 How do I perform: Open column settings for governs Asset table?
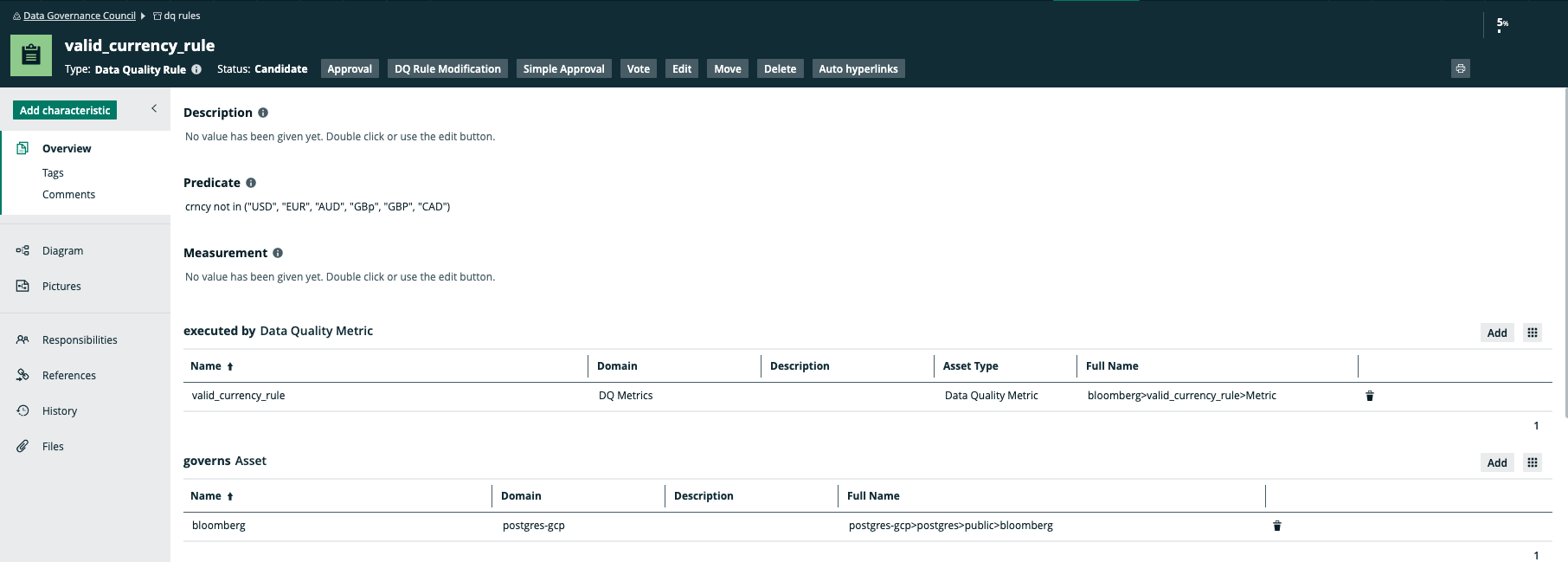point(1533,462)
